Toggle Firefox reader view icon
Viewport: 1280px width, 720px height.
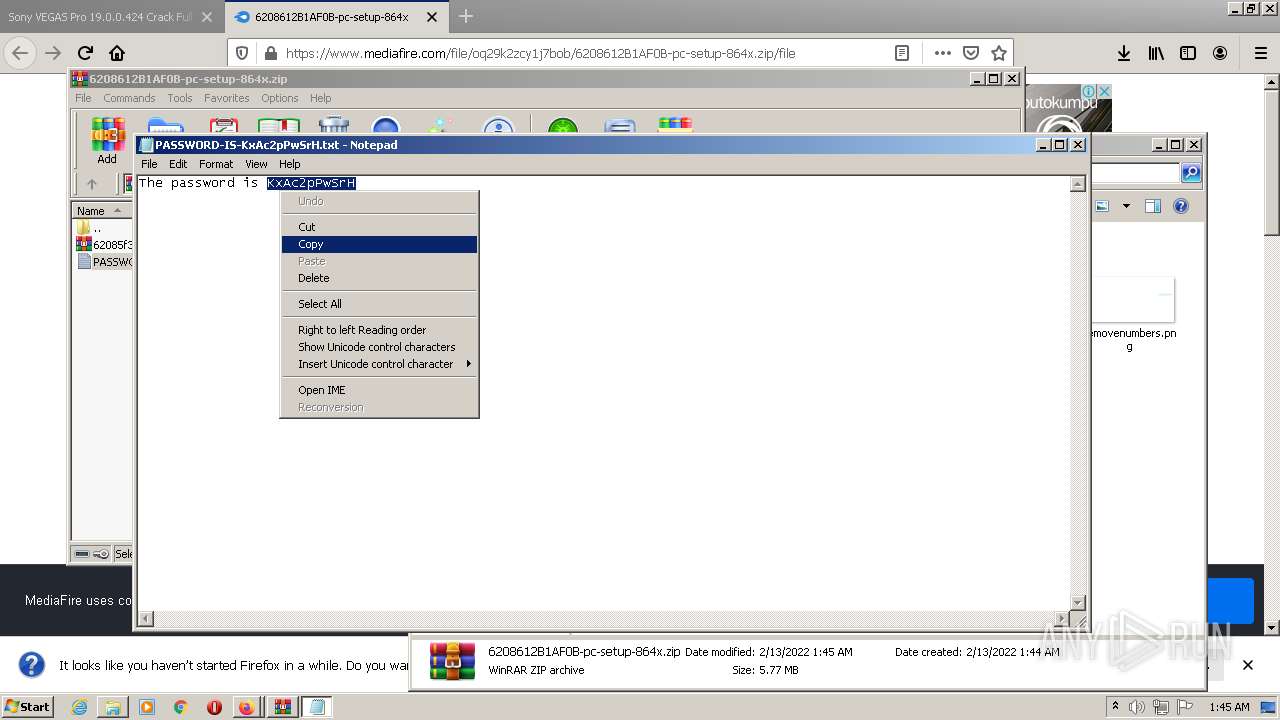tap(901, 53)
